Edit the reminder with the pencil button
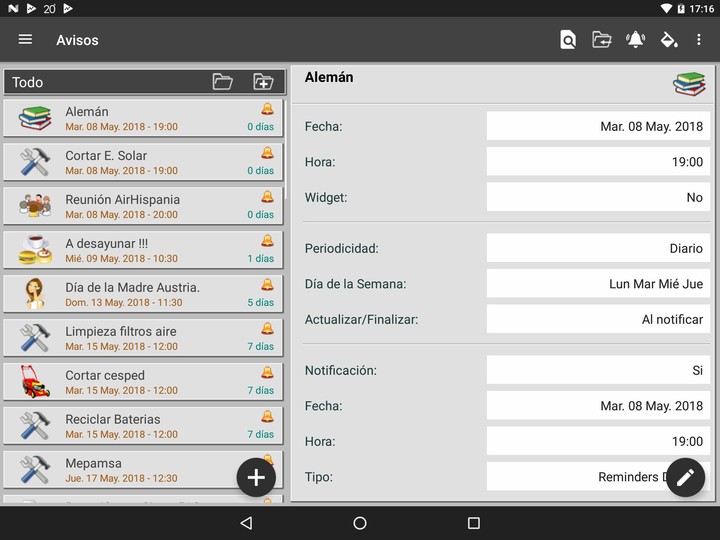The height and width of the screenshot is (540, 720). click(x=686, y=478)
